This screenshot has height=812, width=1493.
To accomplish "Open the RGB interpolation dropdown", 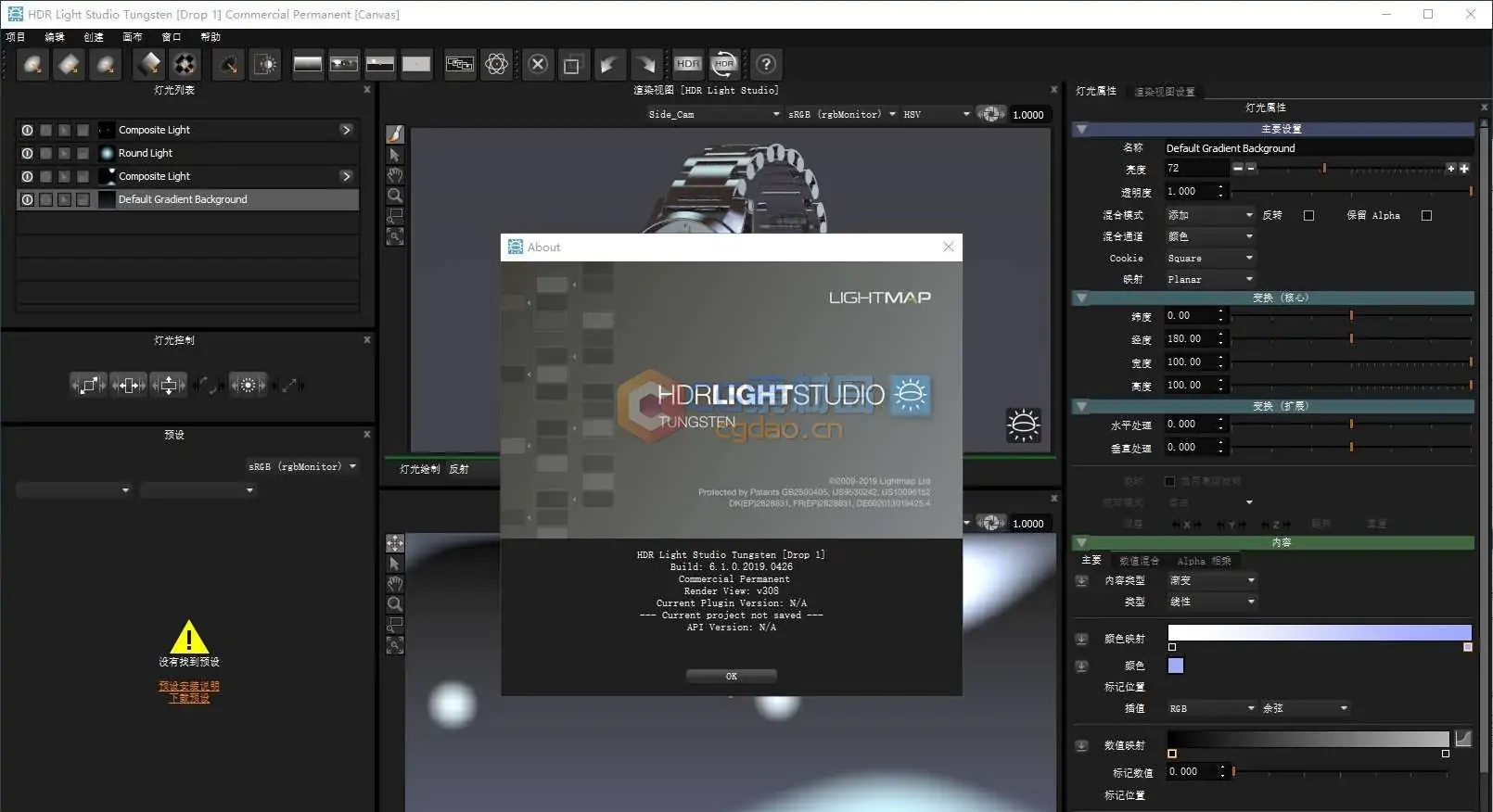I will coord(1212,708).
